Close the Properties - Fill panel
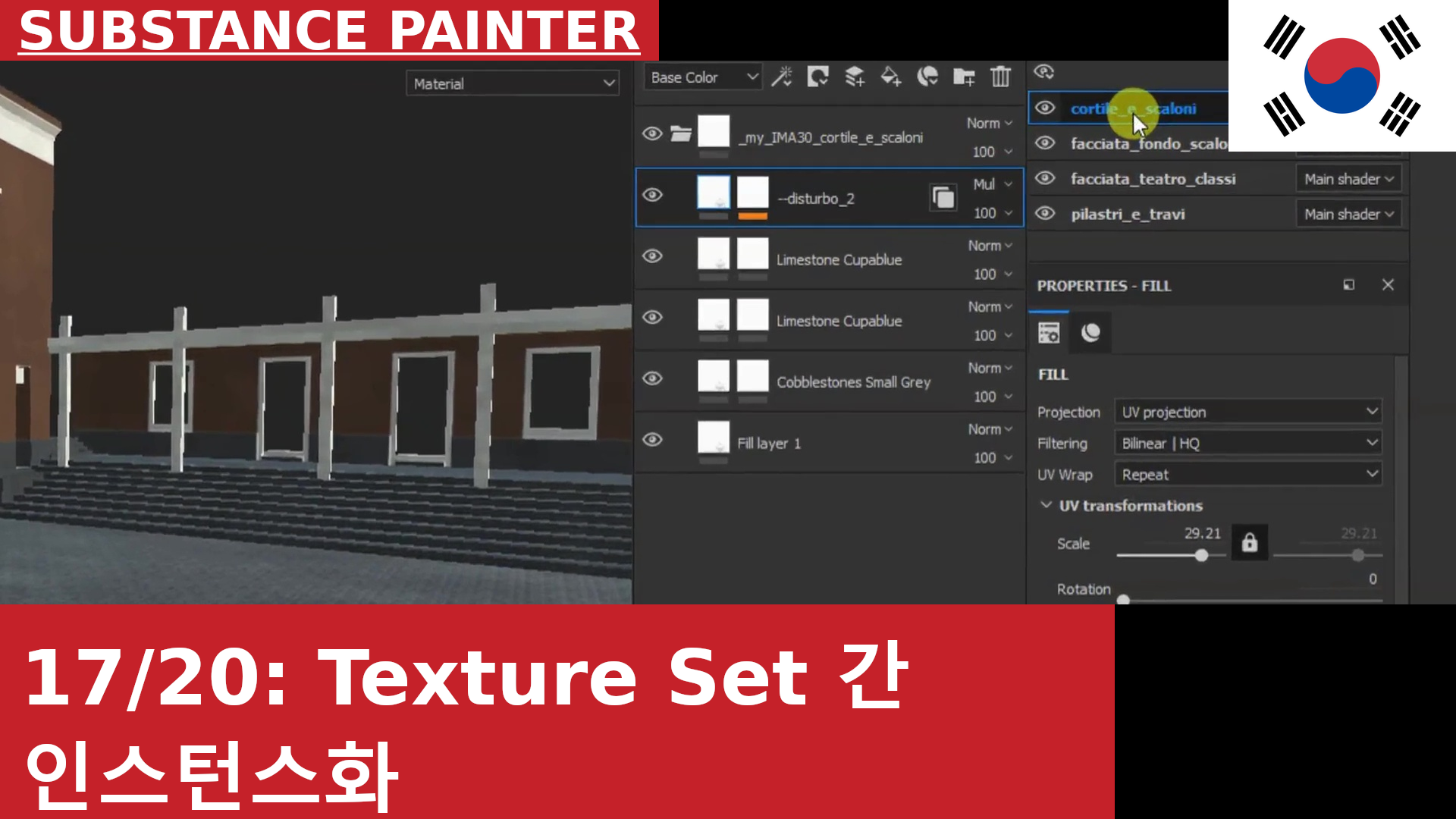The height and width of the screenshot is (819, 1456). click(x=1388, y=285)
